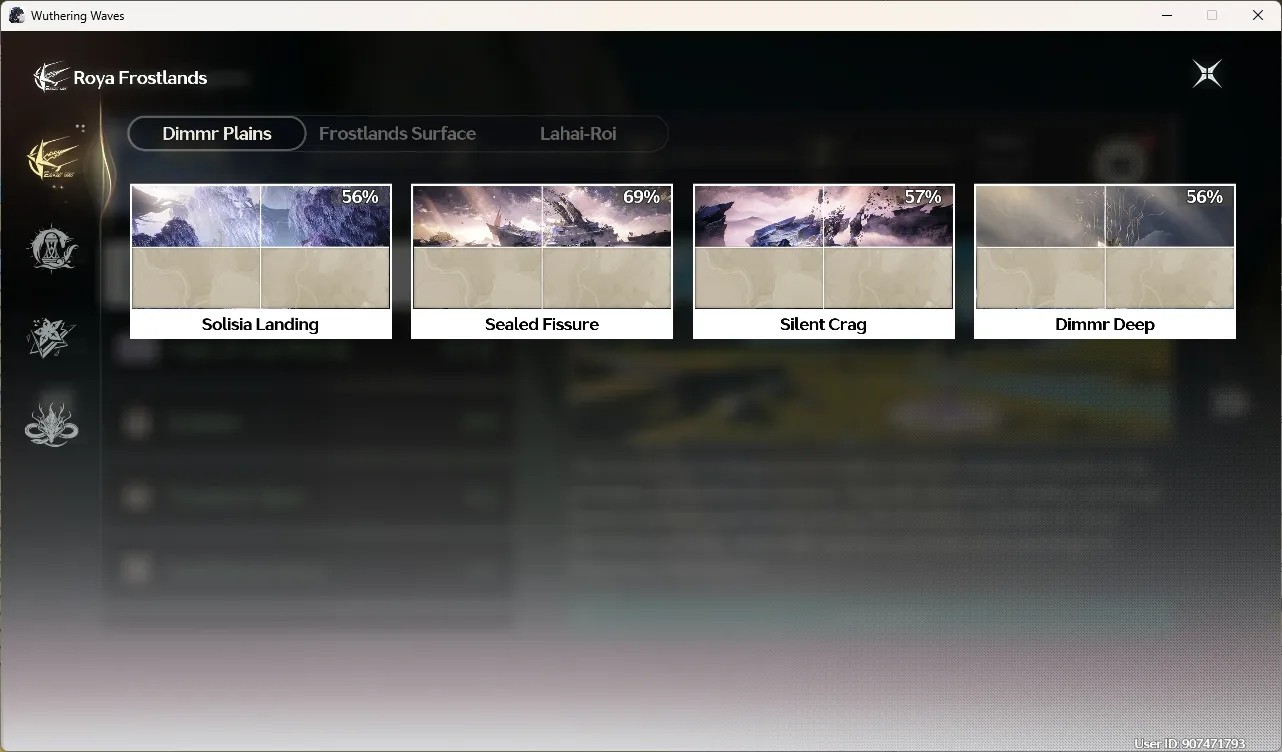
Task: Switch to the Dimmr Plains tab
Action: tap(217, 133)
